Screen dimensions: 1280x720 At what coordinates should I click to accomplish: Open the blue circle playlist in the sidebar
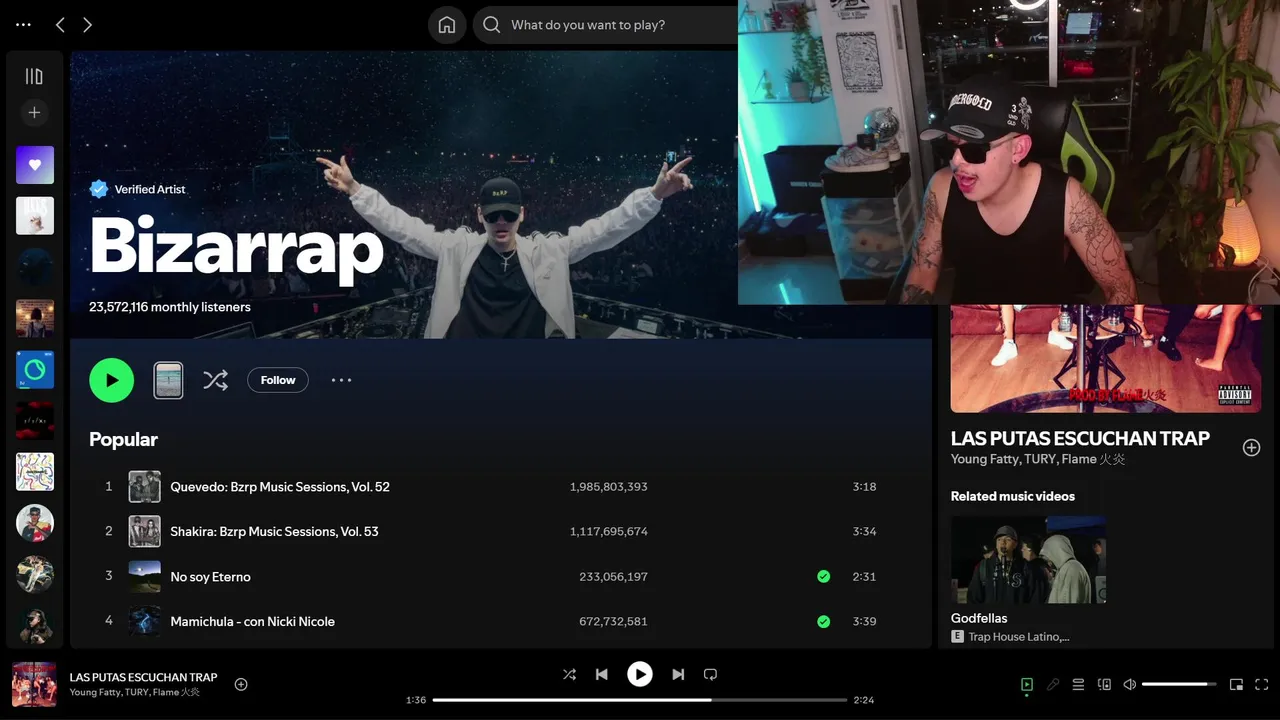[x=35, y=370]
